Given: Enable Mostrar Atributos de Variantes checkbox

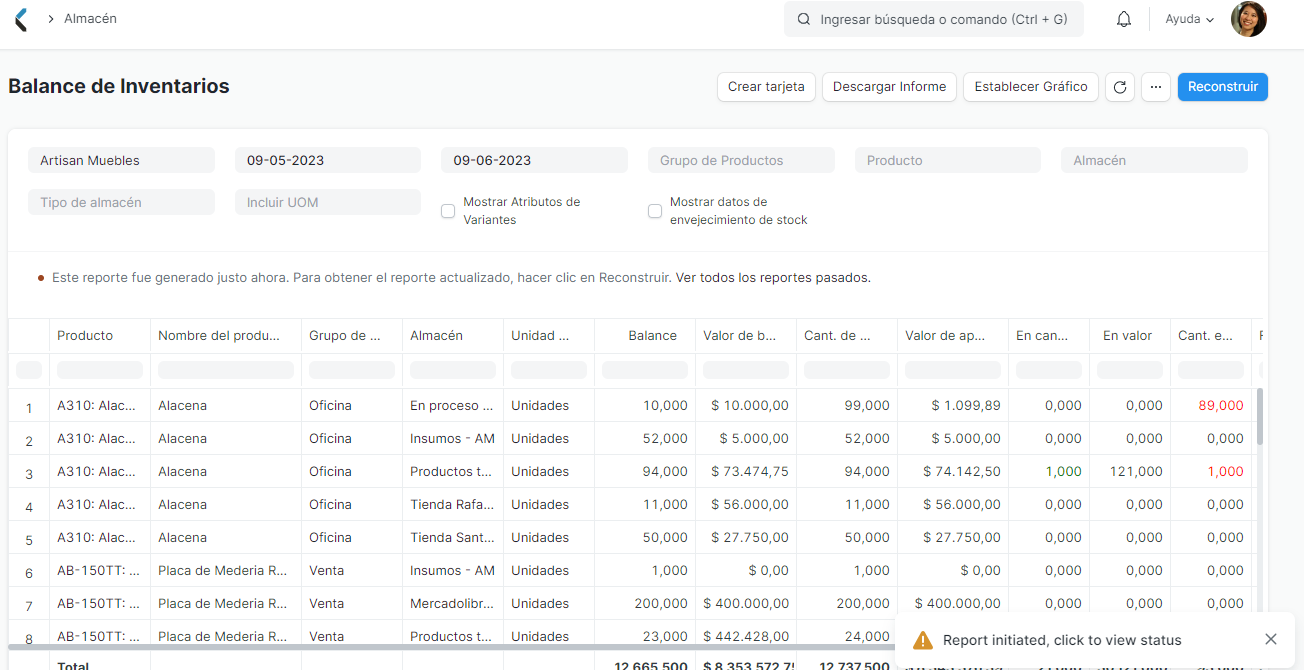Looking at the screenshot, I should 448,211.
